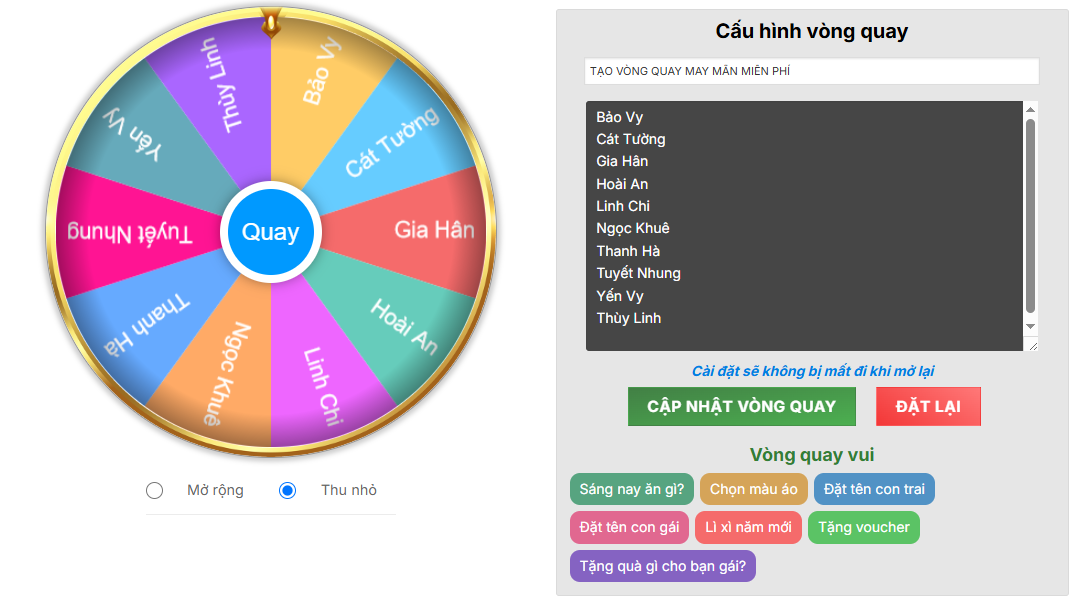Choose the Chọn màu áo preset
The image size is (1087, 600).
[x=754, y=489]
